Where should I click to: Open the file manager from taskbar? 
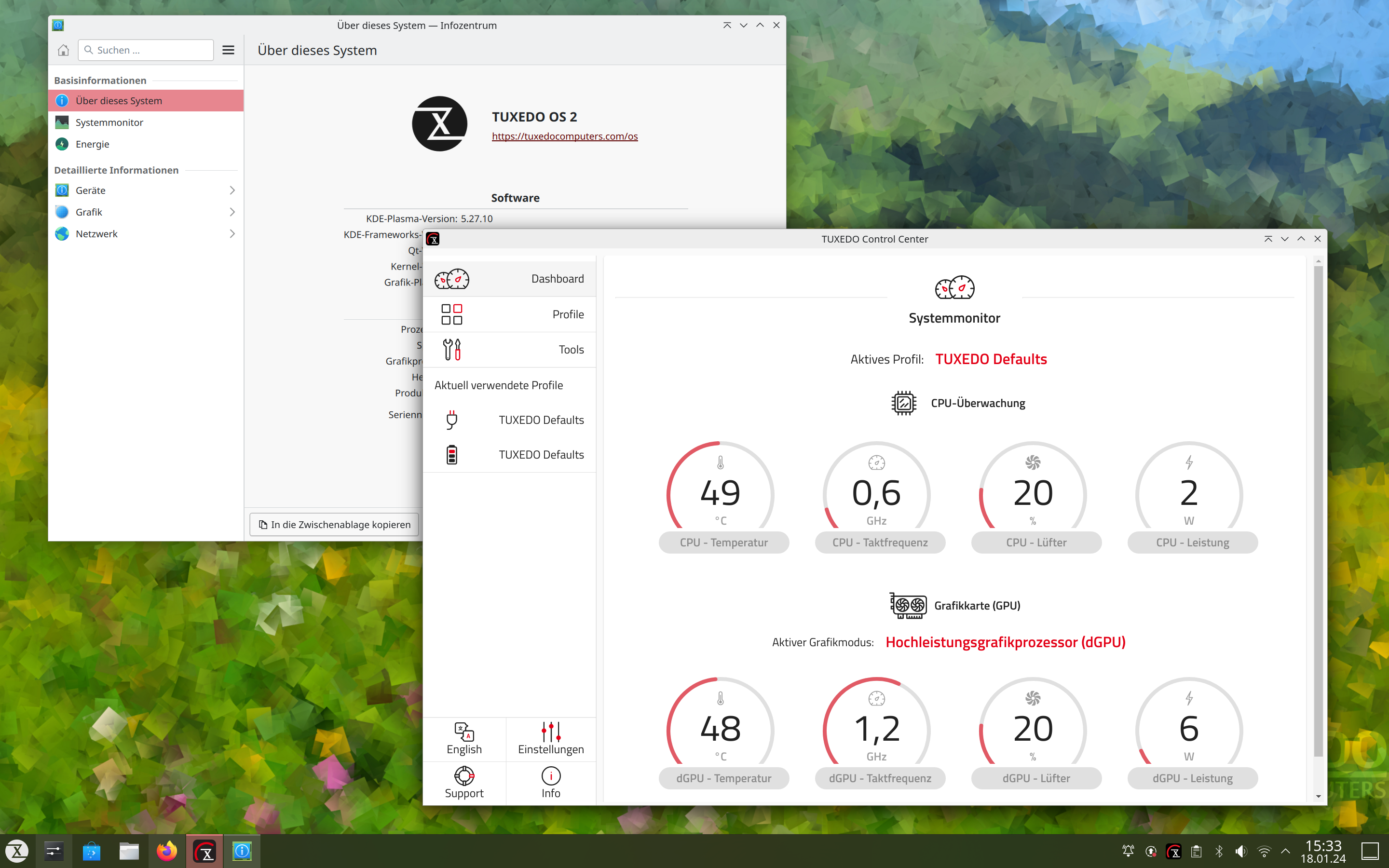(129, 851)
